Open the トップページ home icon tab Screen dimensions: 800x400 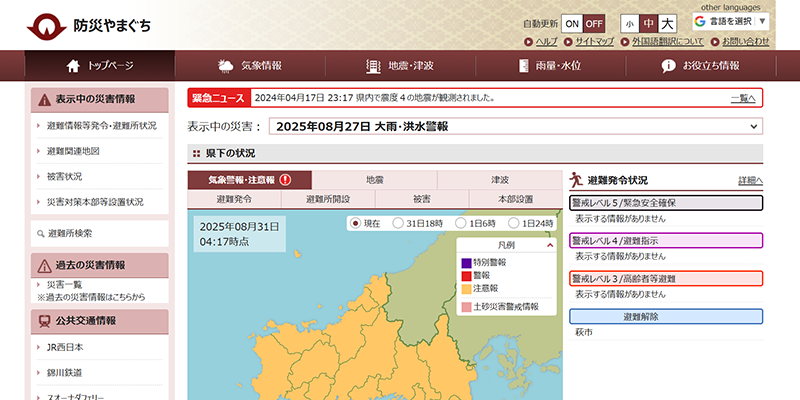(72, 66)
